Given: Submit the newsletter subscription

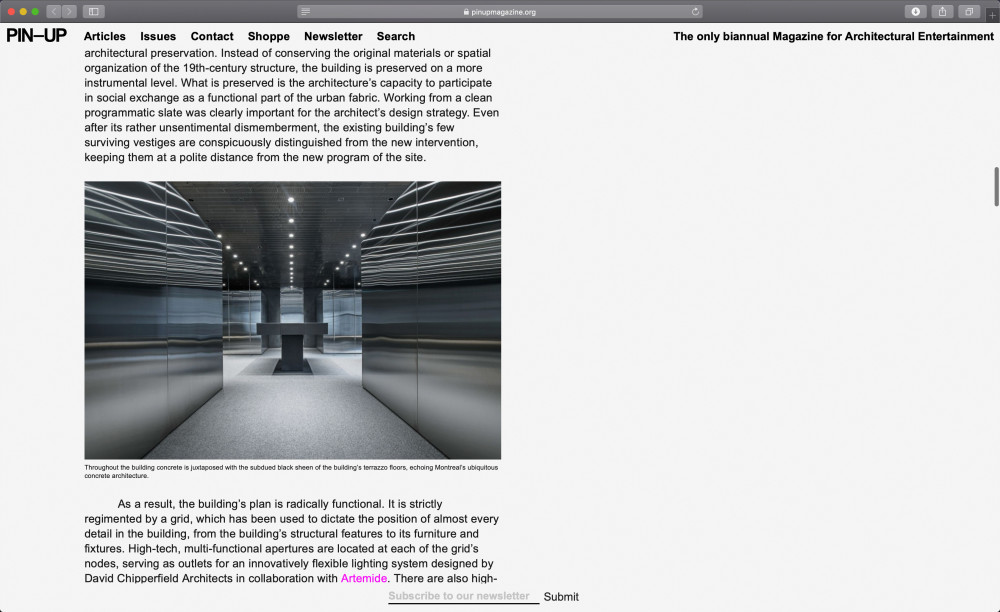Looking at the screenshot, I should point(561,597).
